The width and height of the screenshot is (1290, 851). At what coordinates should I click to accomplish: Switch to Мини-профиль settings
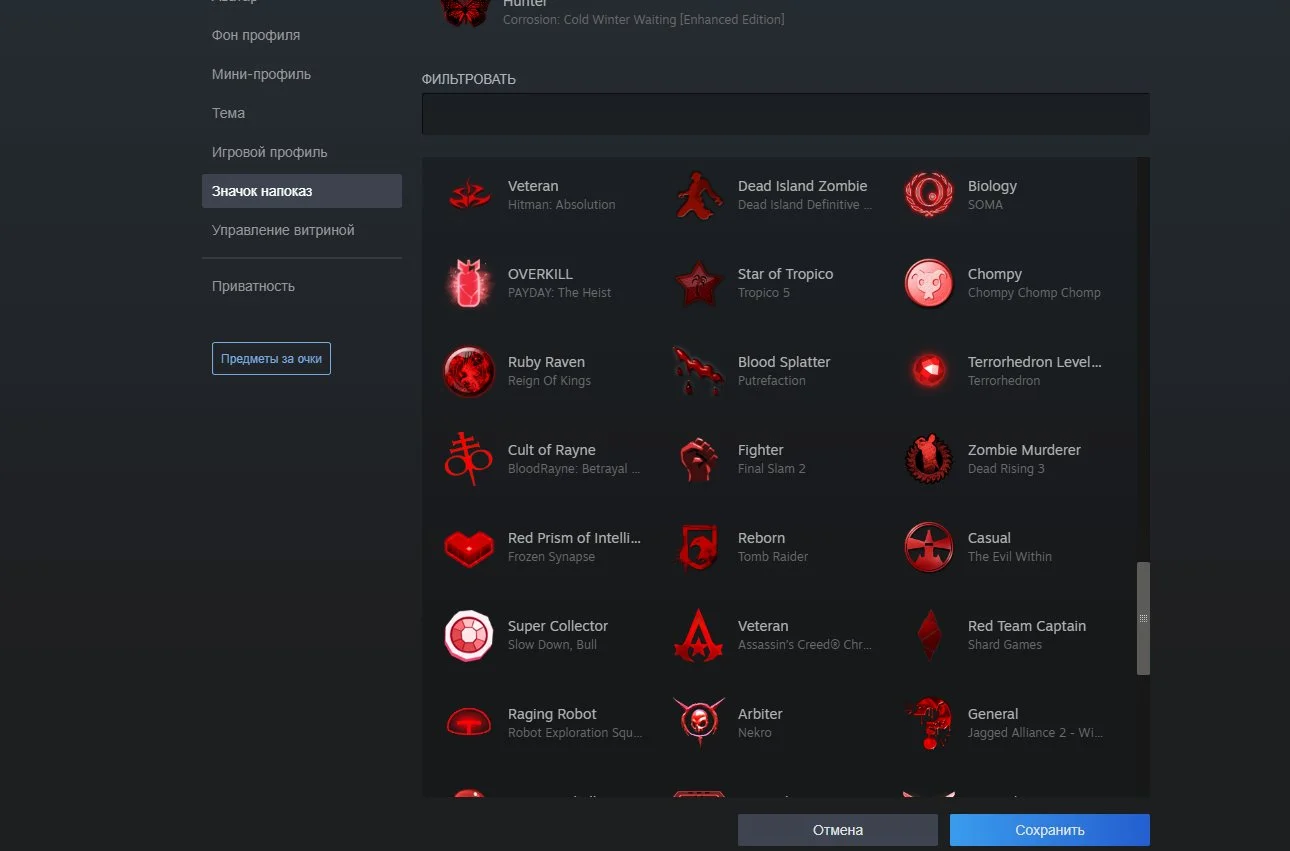coord(261,74)
